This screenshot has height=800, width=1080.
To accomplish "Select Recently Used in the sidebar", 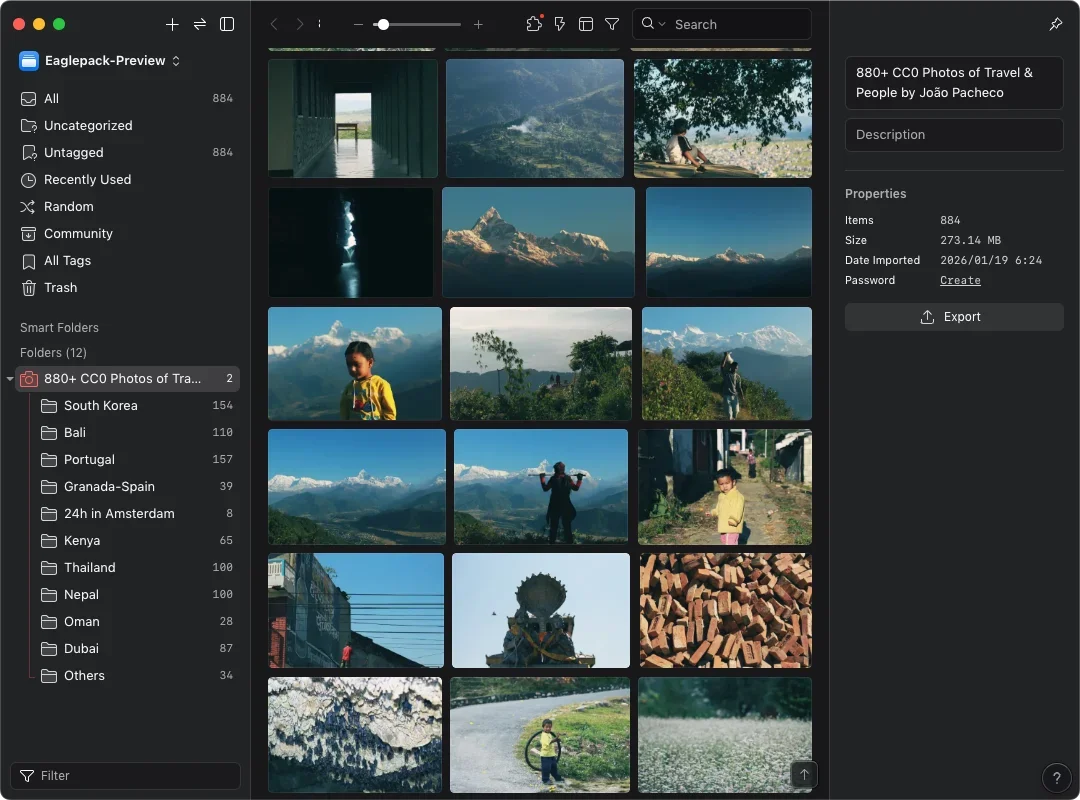I will pyautogui.click(x=87, y=180).
